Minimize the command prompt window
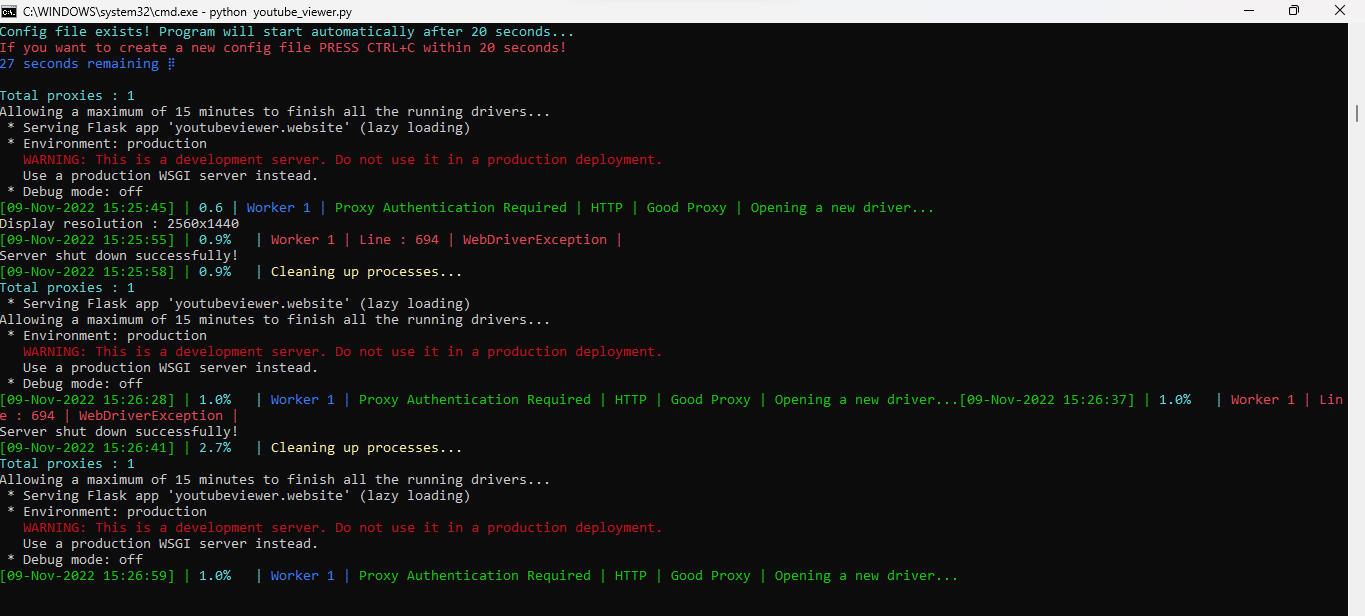 (x=1248, y=11)
